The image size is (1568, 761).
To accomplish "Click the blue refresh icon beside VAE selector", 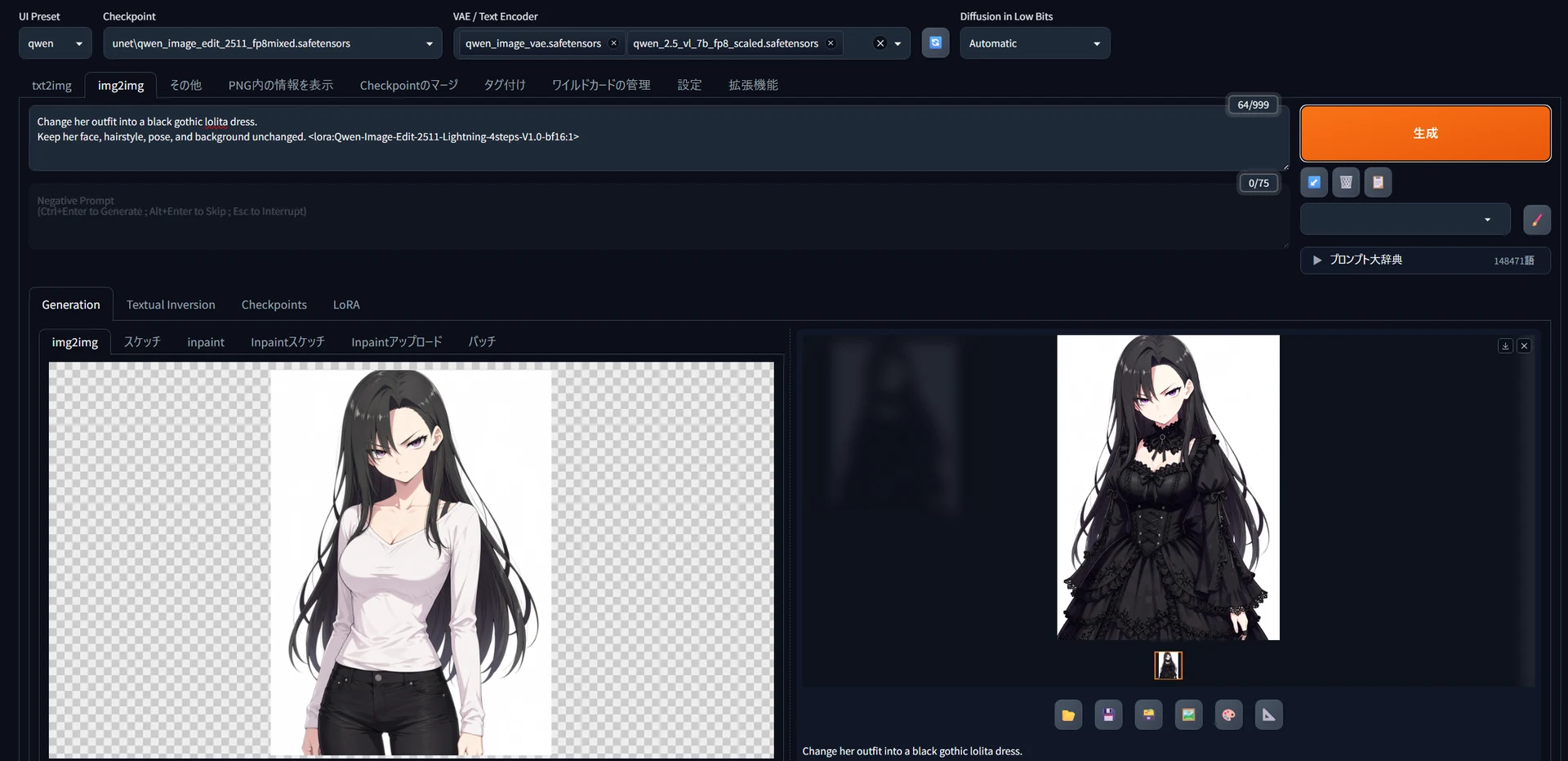I will 935,42.
